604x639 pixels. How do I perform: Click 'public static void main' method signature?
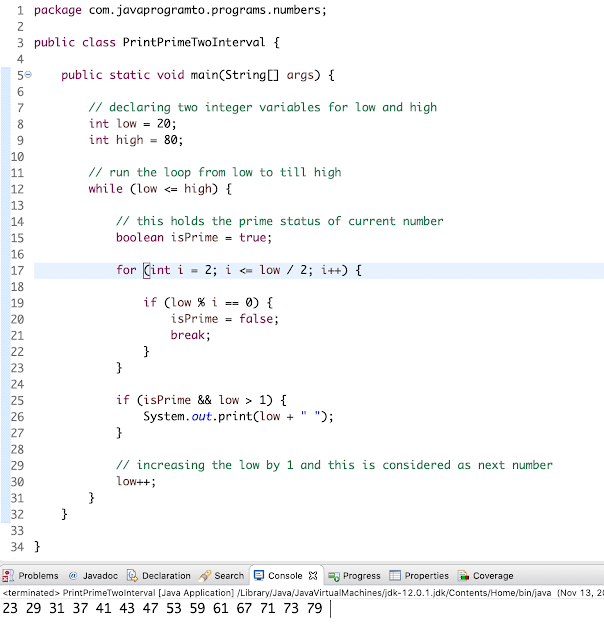pyautogui.click(x=198, y=75)
